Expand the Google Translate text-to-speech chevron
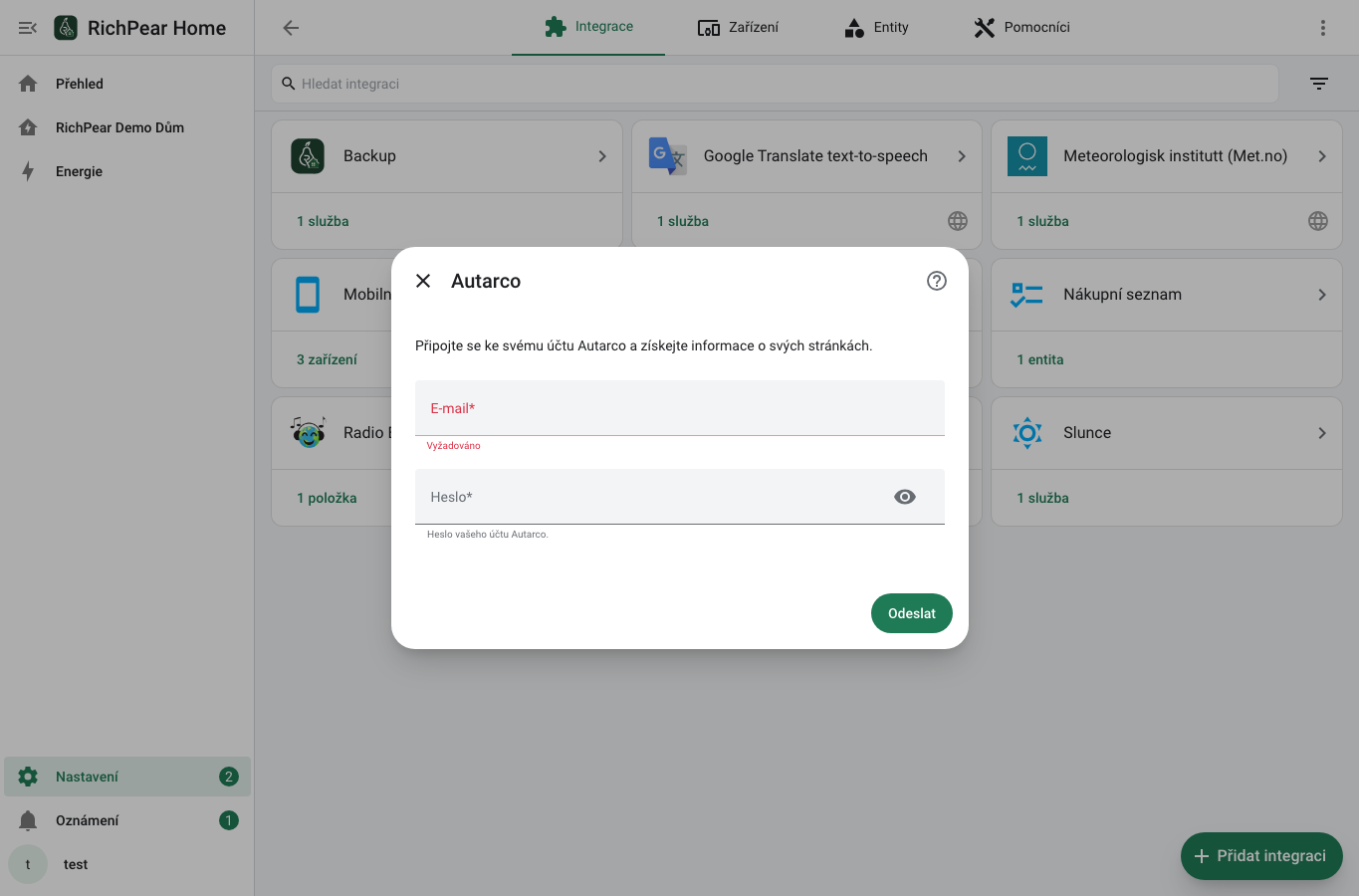This screenshot has height=896, width=1359. point(962,156)
